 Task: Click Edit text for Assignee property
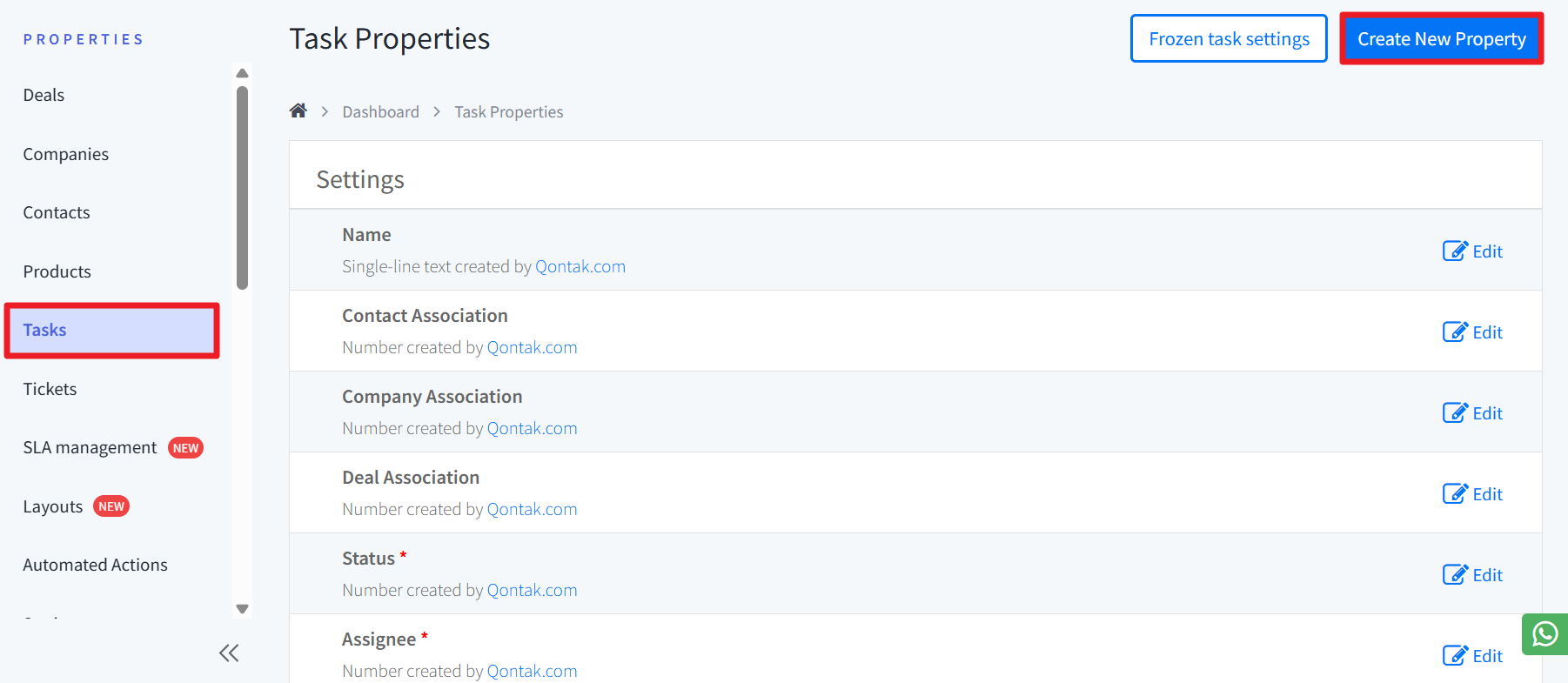pyautogui.click(x=1488, y=656)
